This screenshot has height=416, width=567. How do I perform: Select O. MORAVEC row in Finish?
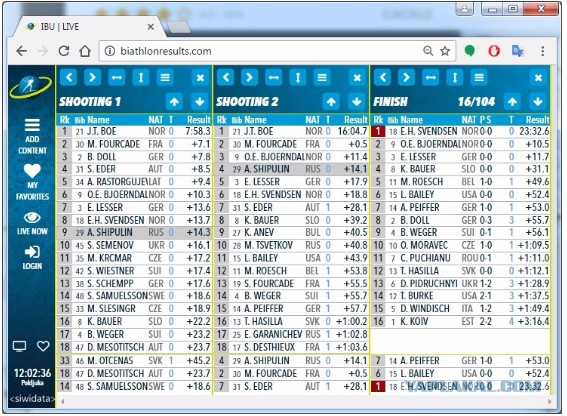[x=461, y=246]
